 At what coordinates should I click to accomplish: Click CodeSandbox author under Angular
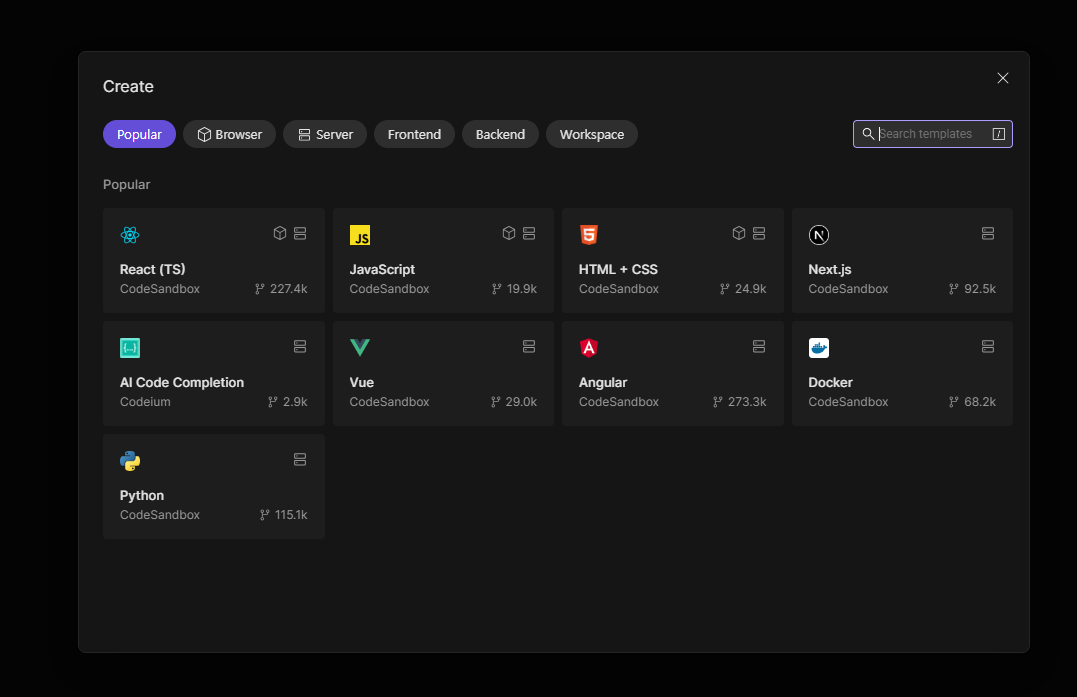619,402
